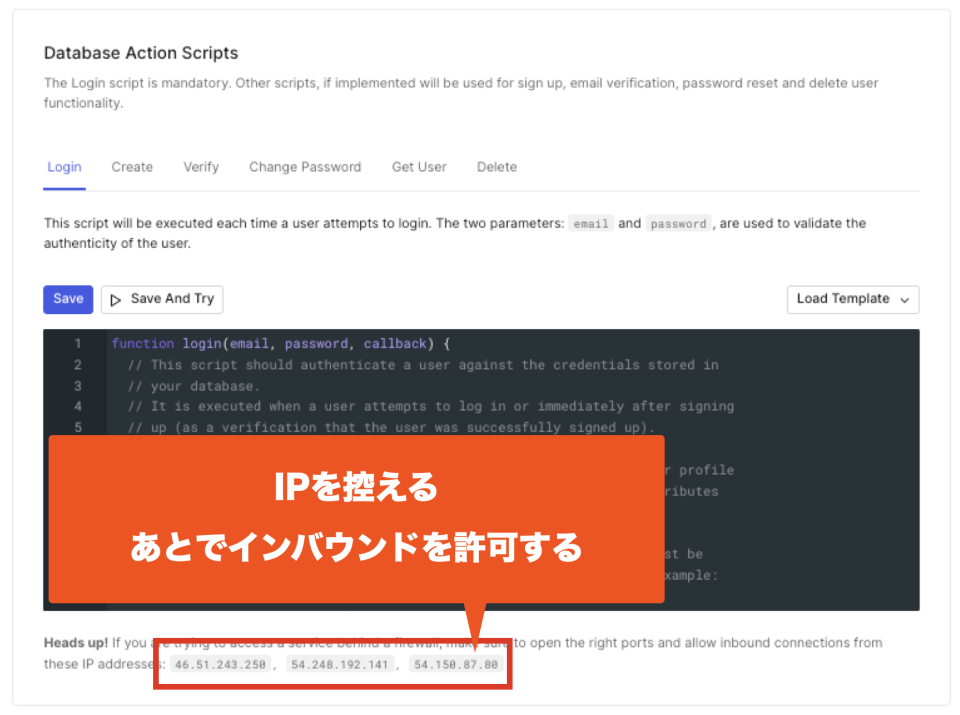Click the play icon in Save And Try
Image resolution: width=960 pixels, height=715 pixels.
116,299
